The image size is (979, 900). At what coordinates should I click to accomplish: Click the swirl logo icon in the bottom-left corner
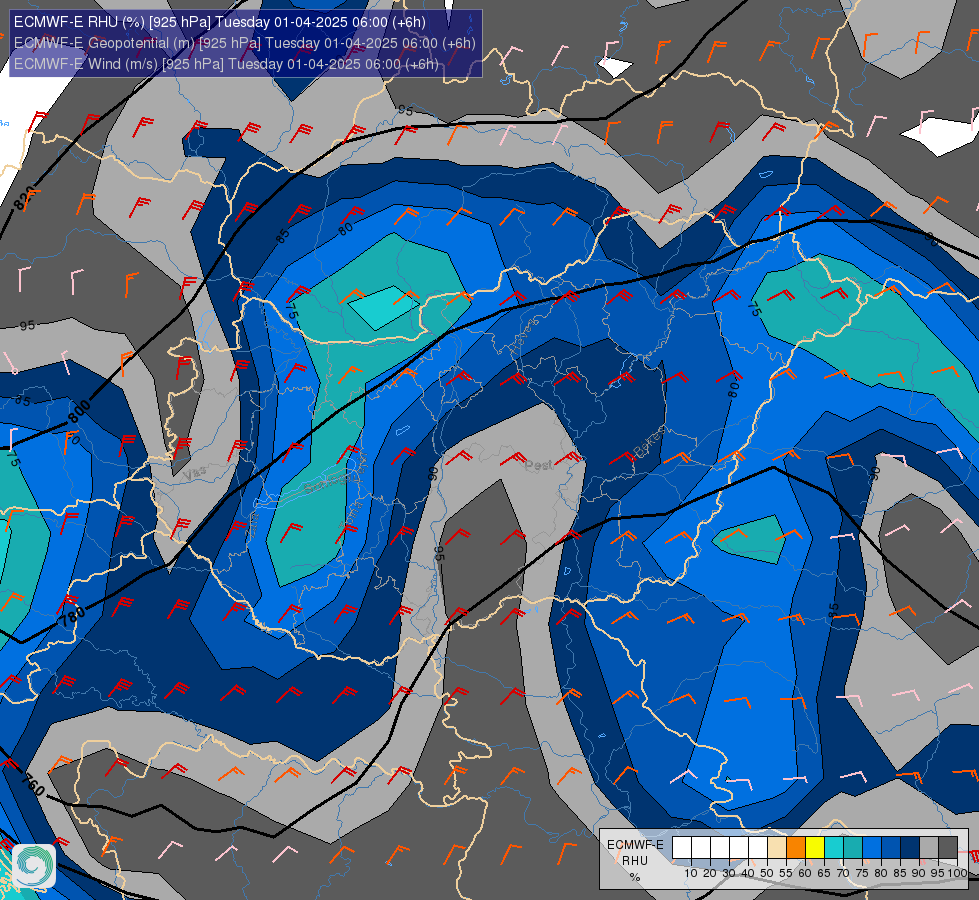34,866
